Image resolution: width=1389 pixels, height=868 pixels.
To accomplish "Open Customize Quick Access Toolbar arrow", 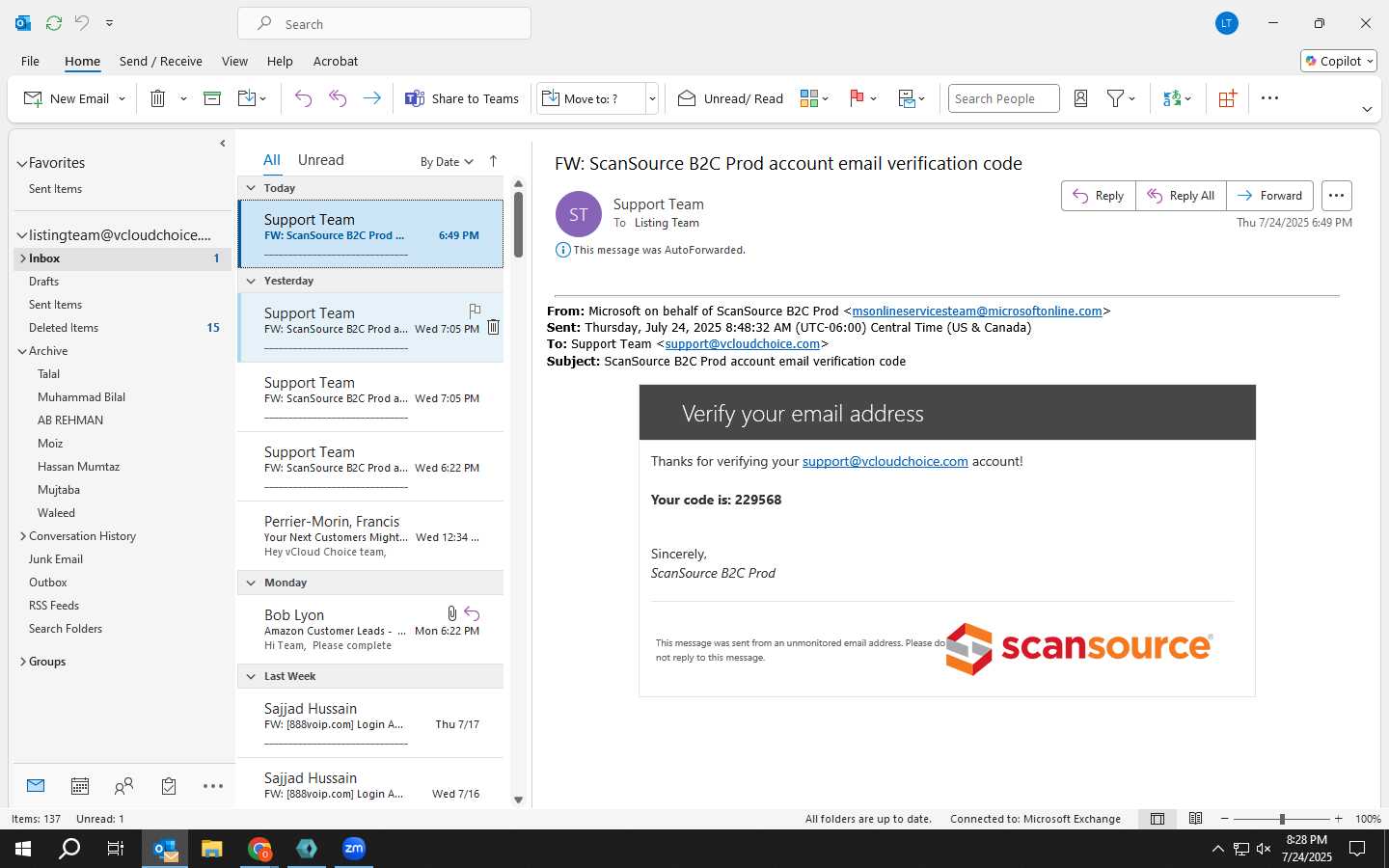I will click(109, 22).
